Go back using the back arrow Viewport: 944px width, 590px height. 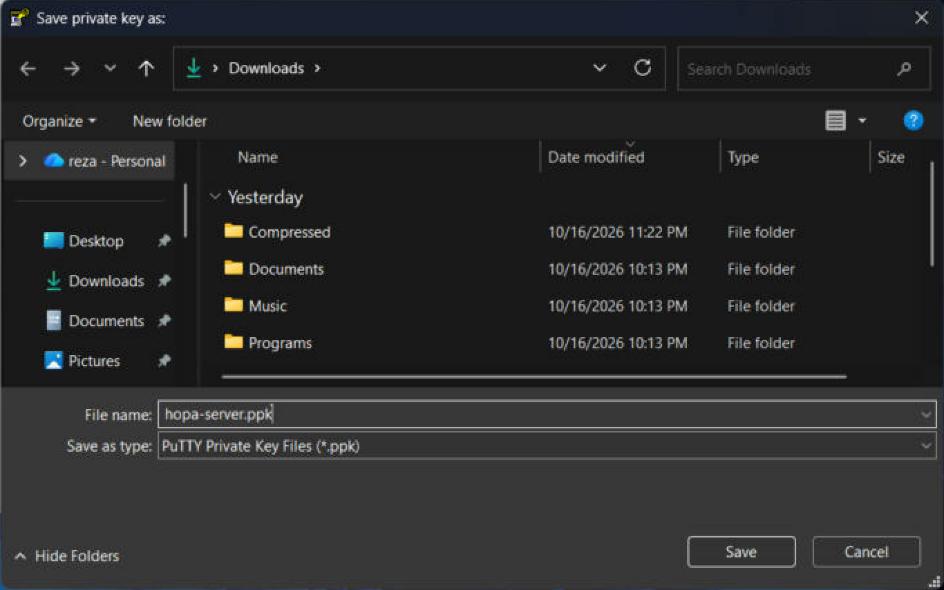[x=28, y=69]
